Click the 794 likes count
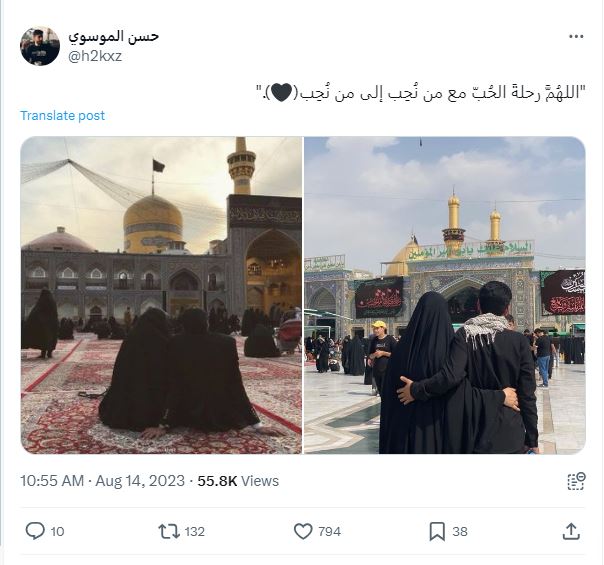The height and width of the screenshot is (565, 604). click(x=329, y=531)
